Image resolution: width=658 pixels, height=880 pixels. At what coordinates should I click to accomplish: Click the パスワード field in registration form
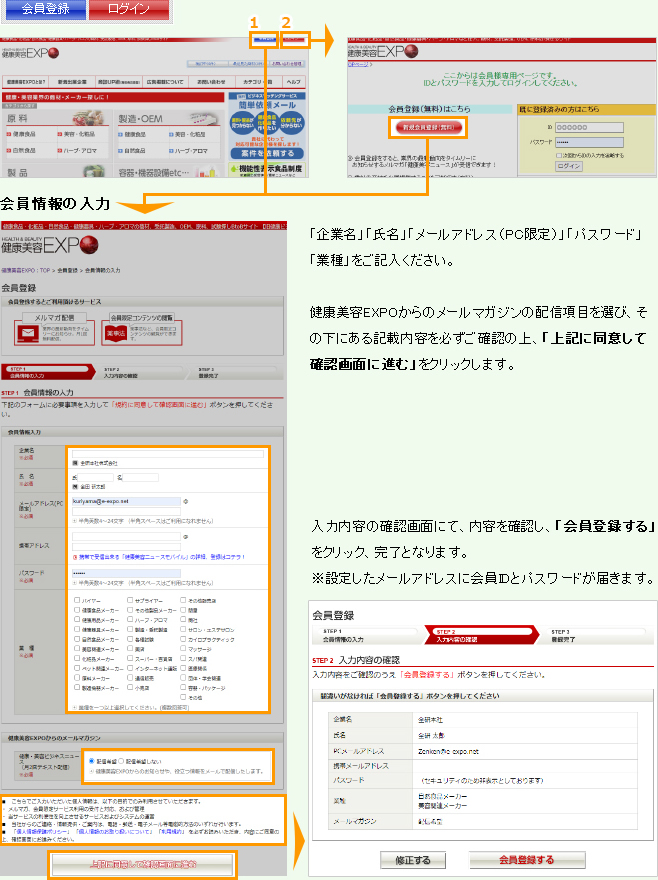[x=128, y=573]
